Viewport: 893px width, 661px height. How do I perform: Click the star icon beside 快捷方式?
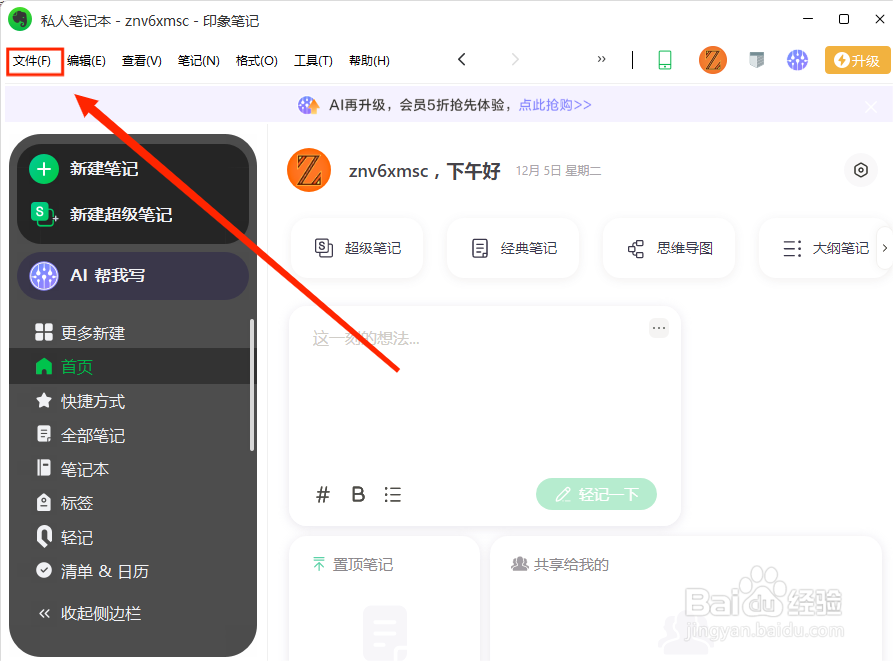(x=44, y=401)
